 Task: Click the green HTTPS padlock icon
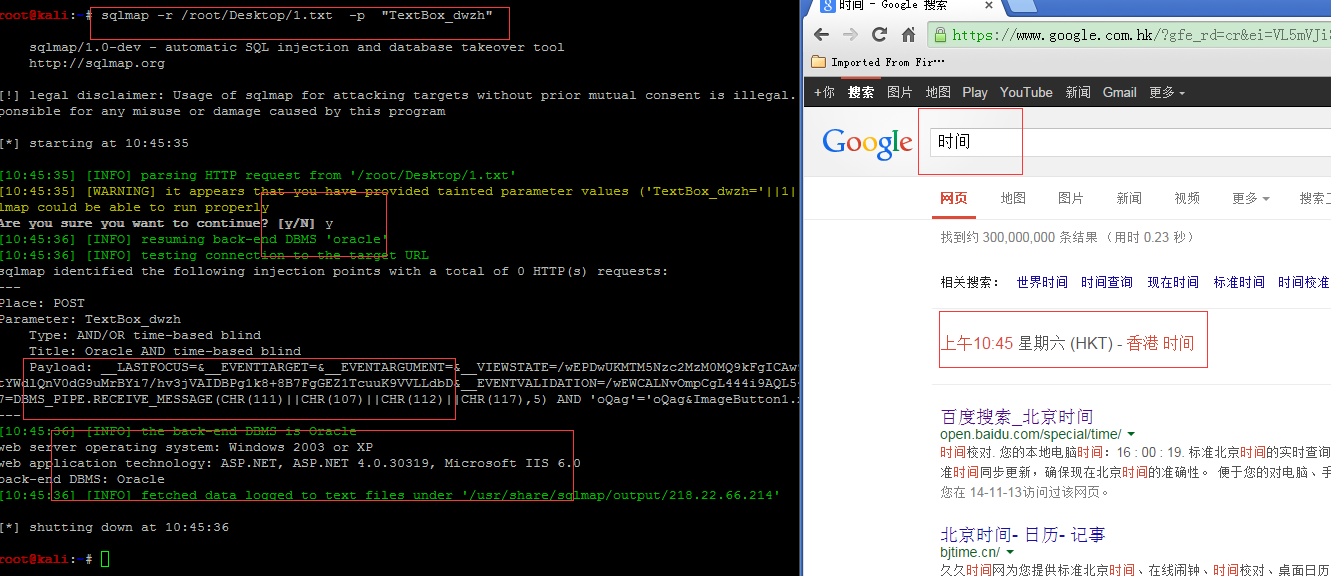(940, 35)
